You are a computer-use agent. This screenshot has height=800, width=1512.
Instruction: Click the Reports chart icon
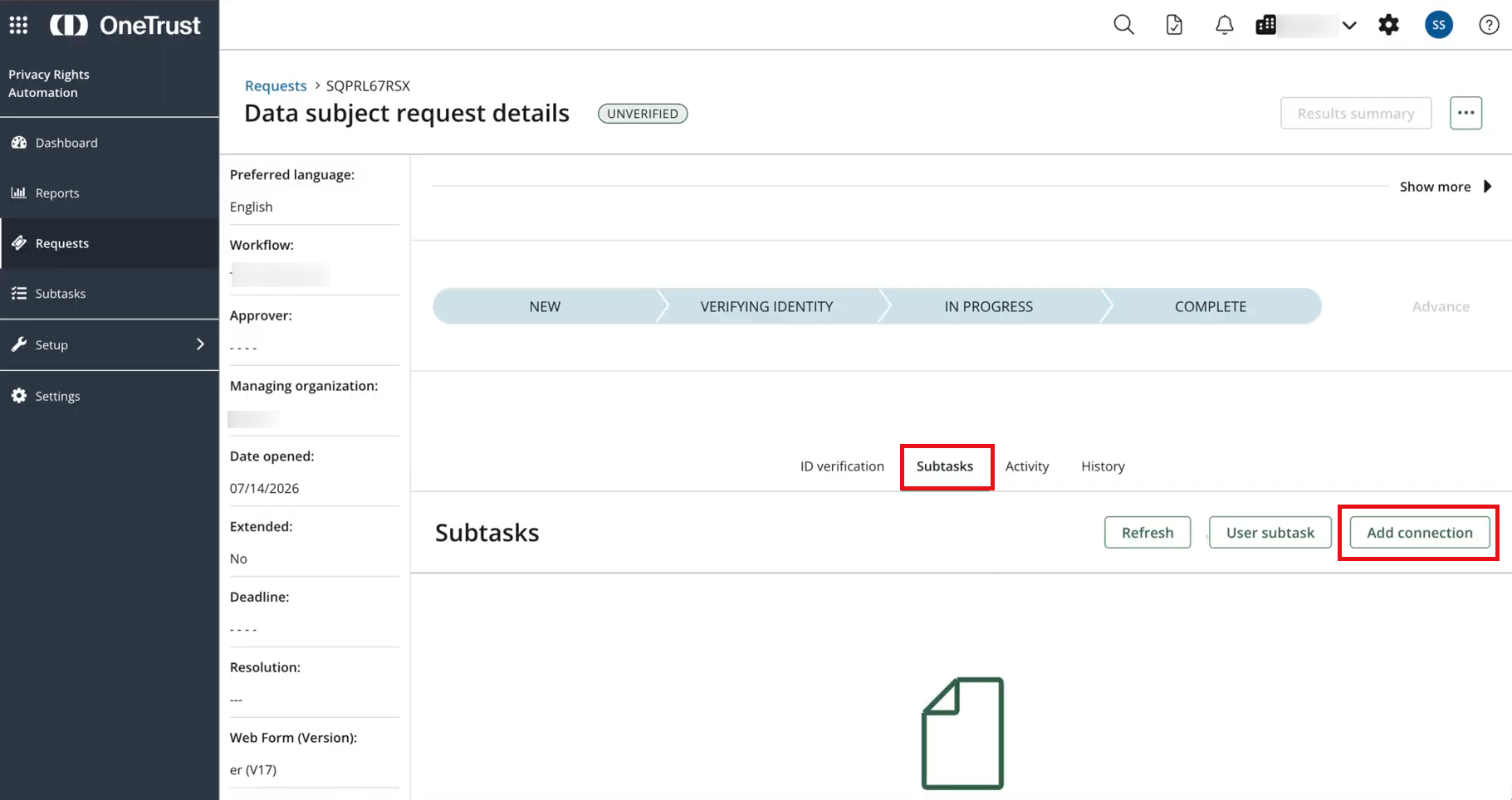point(18,193)
